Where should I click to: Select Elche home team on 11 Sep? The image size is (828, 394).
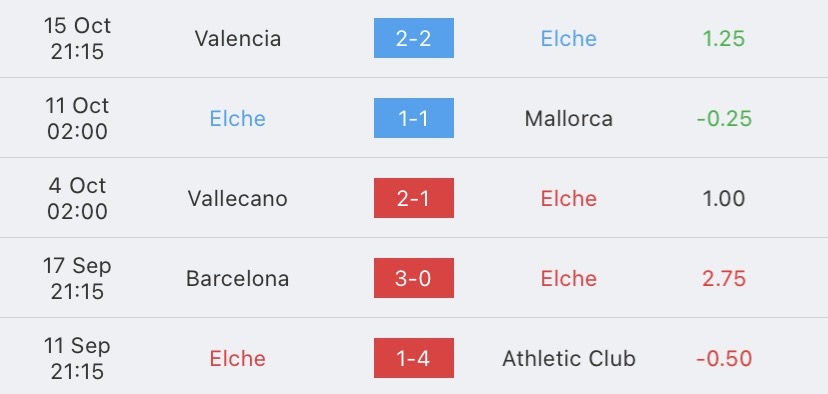tap(238, 359)
